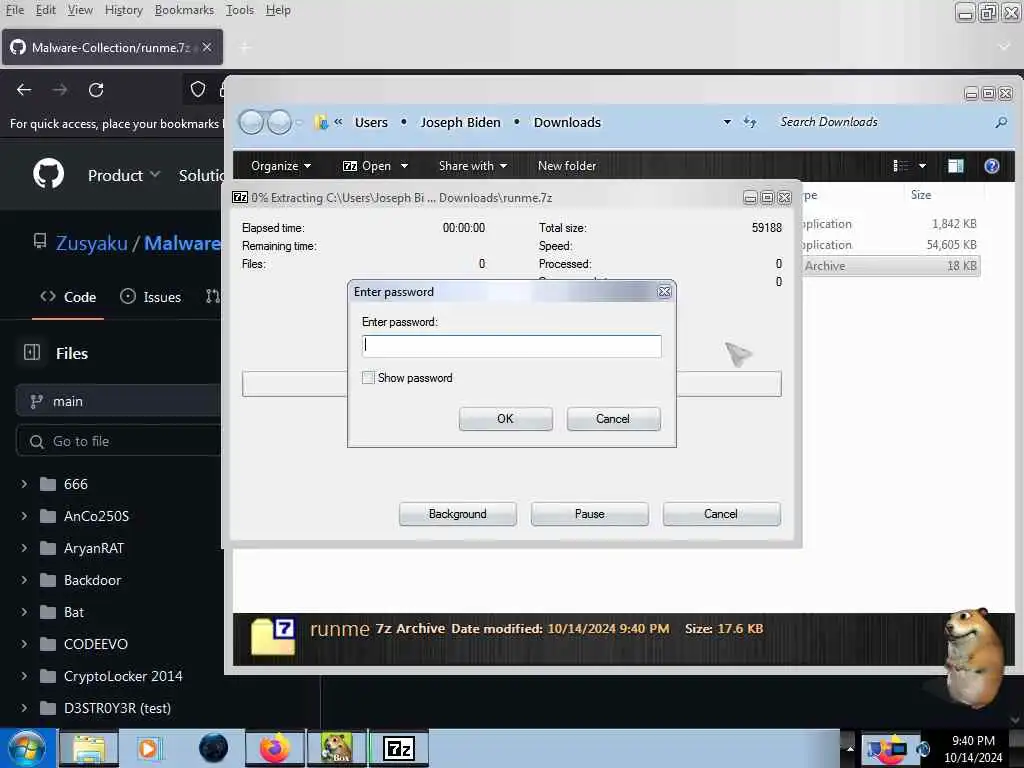Sort by the Size column header

(921, 195)
